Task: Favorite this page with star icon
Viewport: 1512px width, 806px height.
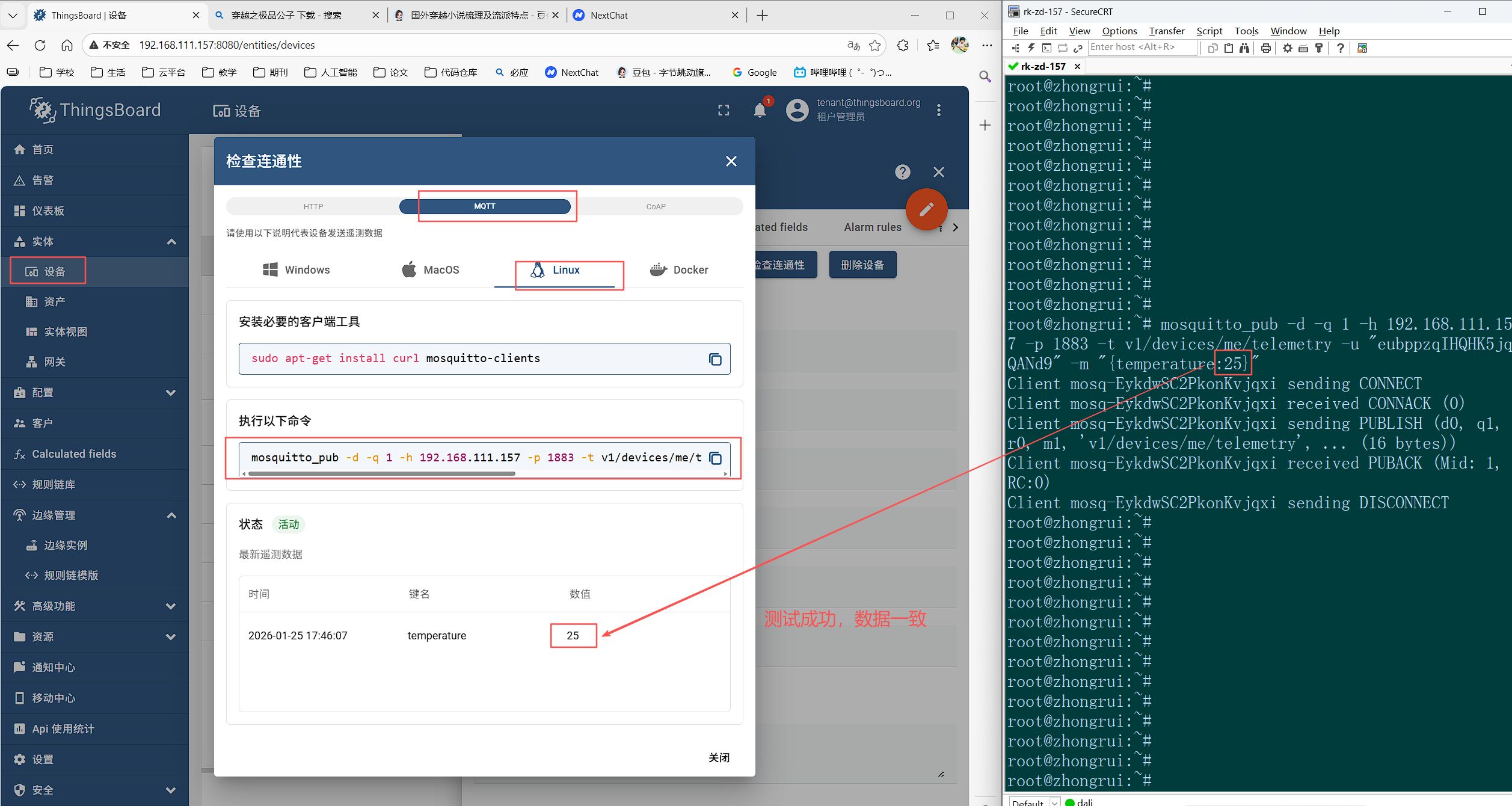Action: 875,45
